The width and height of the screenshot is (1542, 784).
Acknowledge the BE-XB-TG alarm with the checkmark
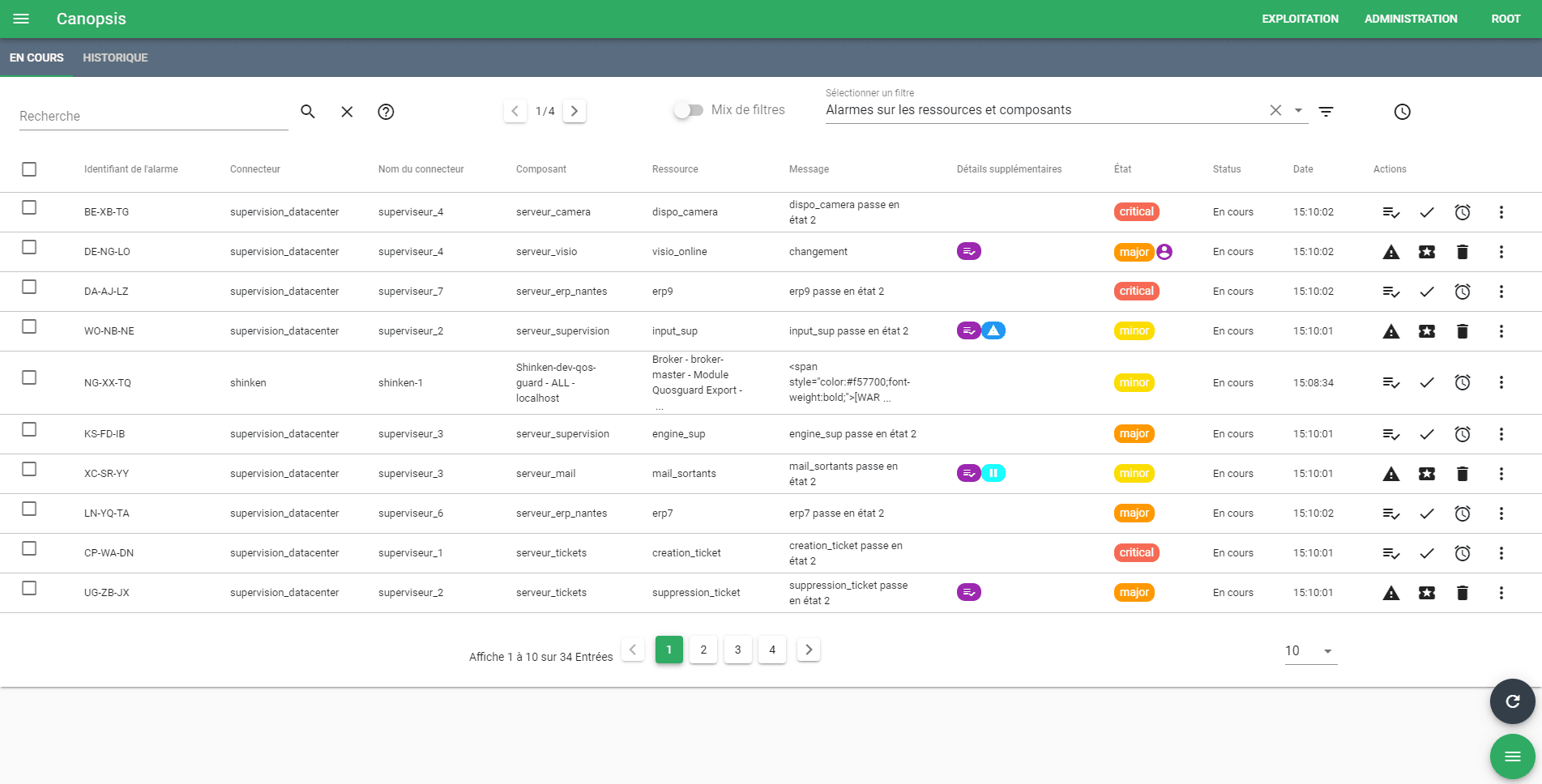(x=1427, y=211)
